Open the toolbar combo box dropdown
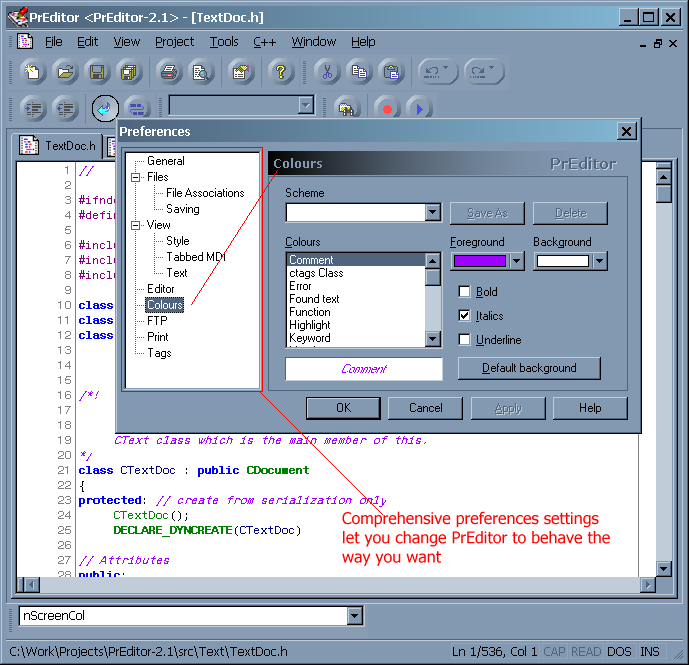The width and height of the screenshot is (689, 665). 305,105
